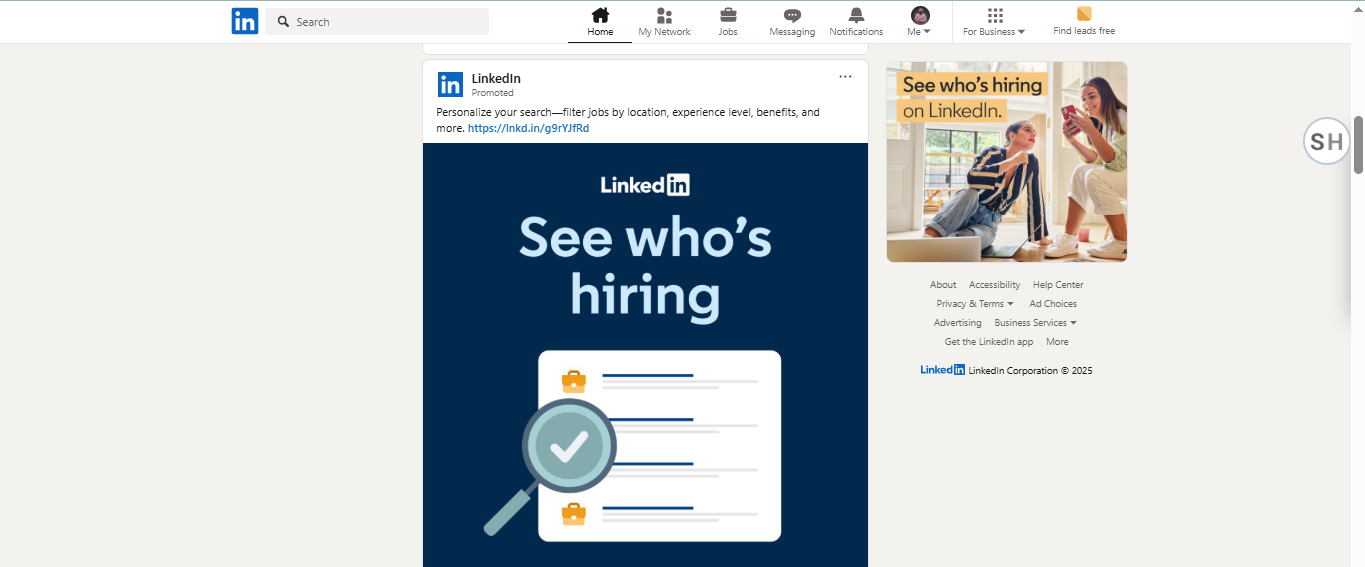Click the magnifier icon in the search box
This screenshot has height=567, width=1365.
(283, 21)
